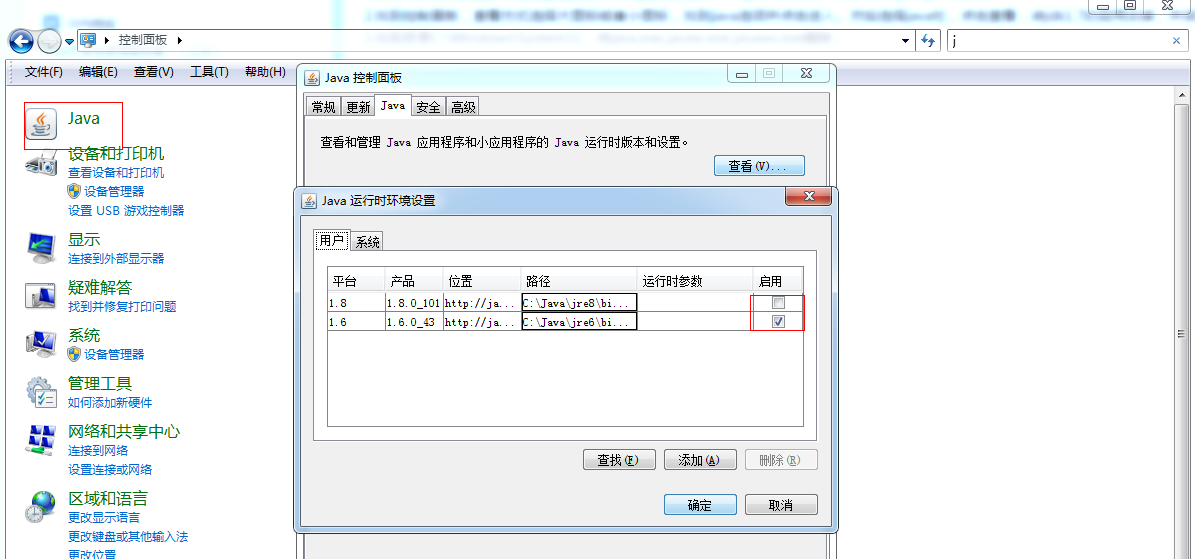This screenshot has height=559, width=1195.
Task: Click the 运行时参数 column header
Action: [695, 280]
